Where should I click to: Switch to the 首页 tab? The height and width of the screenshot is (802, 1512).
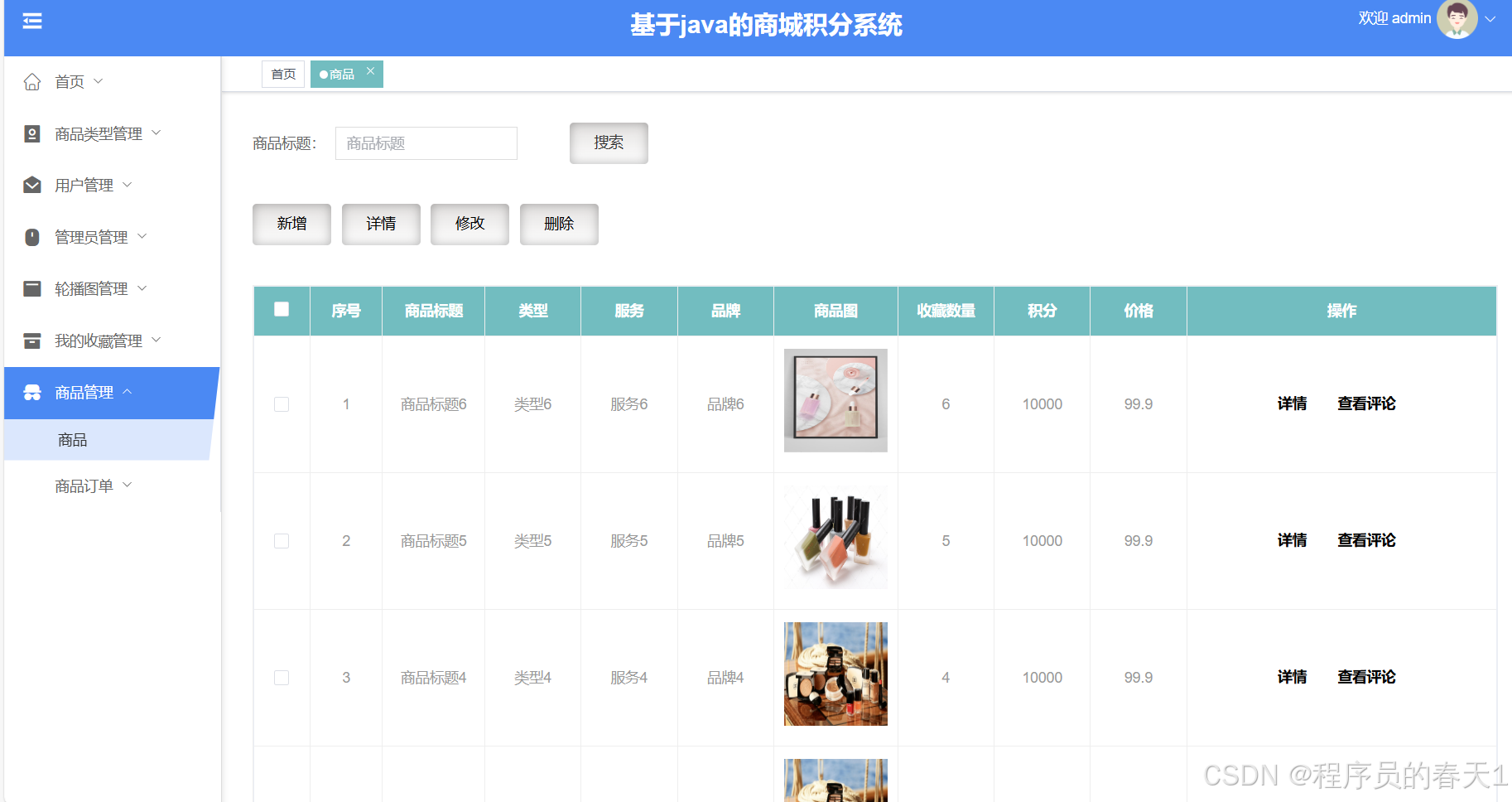pyautogui.click(x=283, y=74)
